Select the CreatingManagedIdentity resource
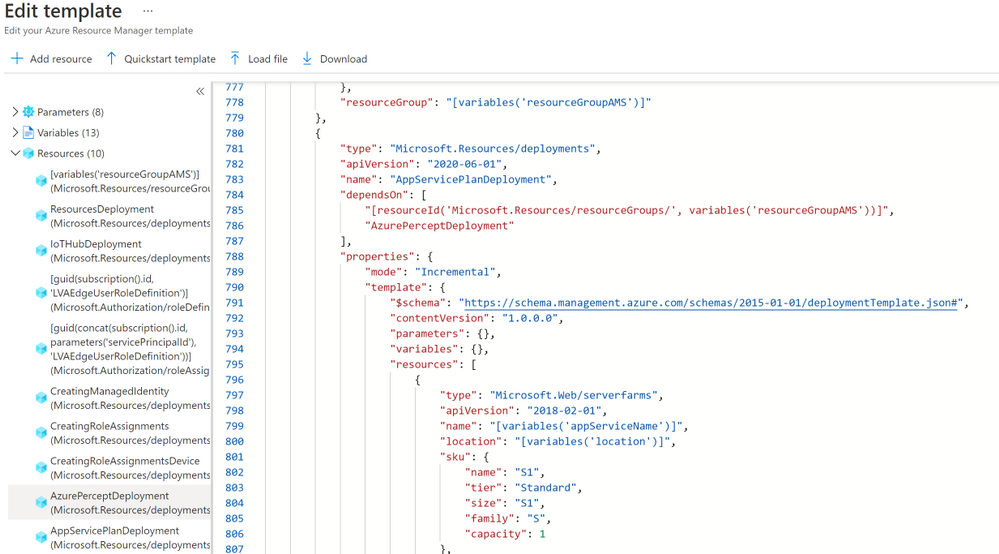Viewport: 999px width, 554px height. tap(122, 398)
